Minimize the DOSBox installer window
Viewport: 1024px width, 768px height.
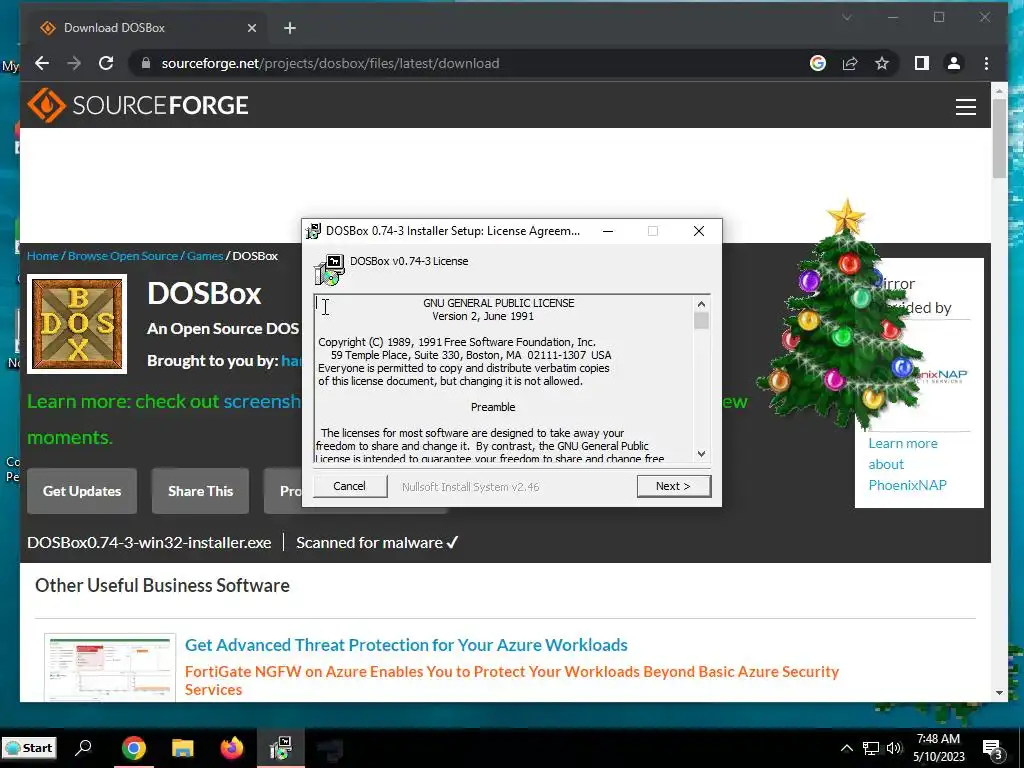pos(608,231)
